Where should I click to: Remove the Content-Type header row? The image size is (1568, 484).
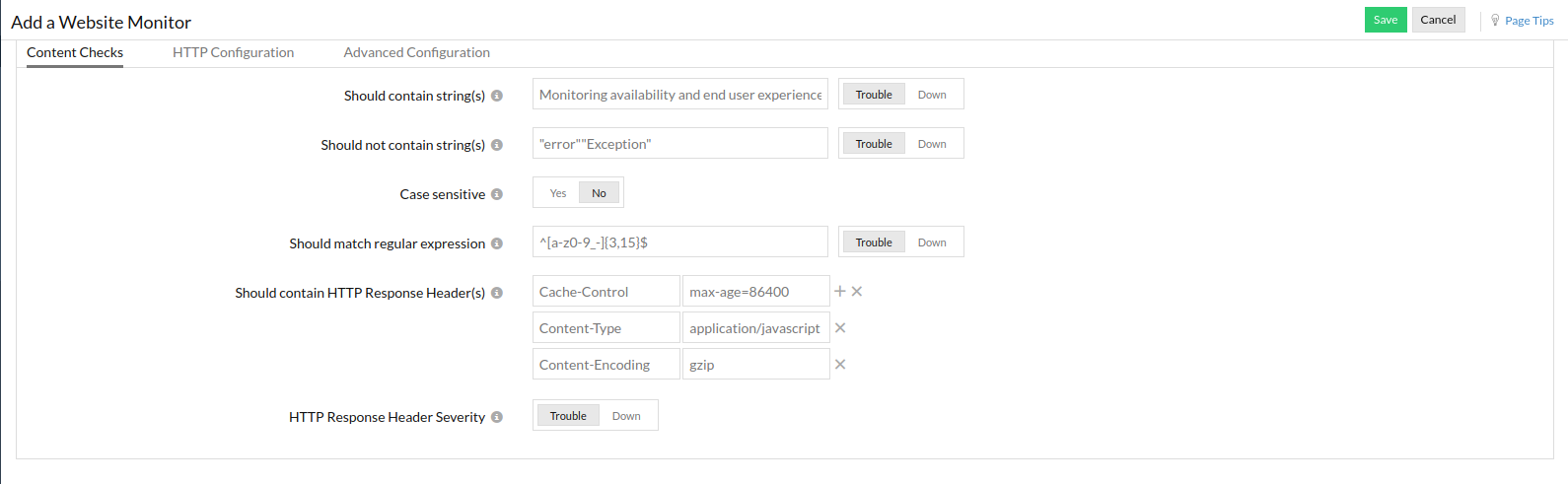840,328
